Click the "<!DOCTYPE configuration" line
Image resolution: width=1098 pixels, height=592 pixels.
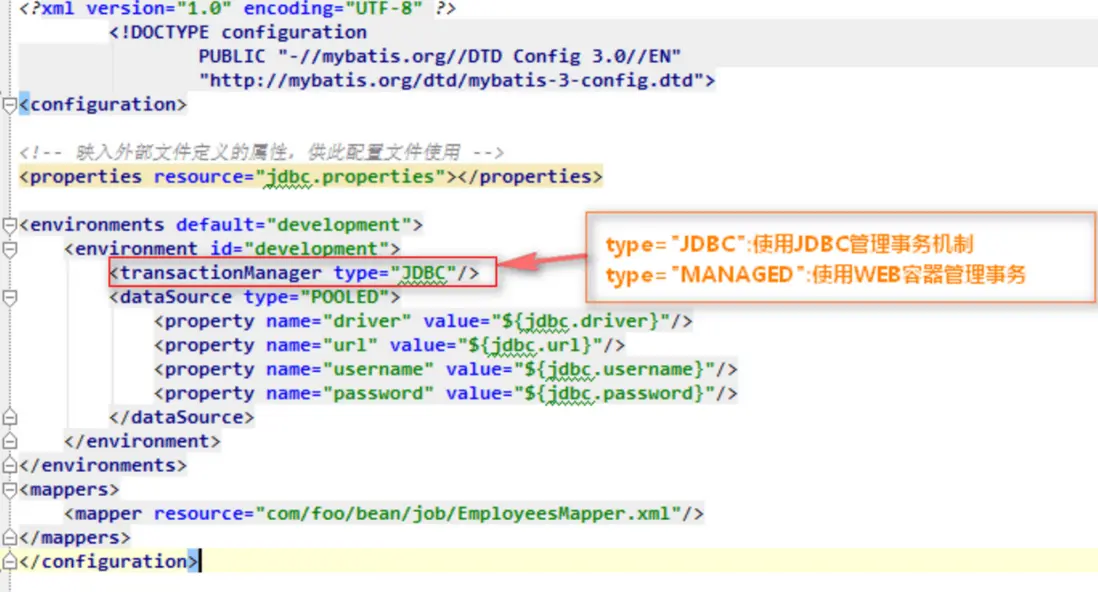pyautogui.click(x=238, y=32)
